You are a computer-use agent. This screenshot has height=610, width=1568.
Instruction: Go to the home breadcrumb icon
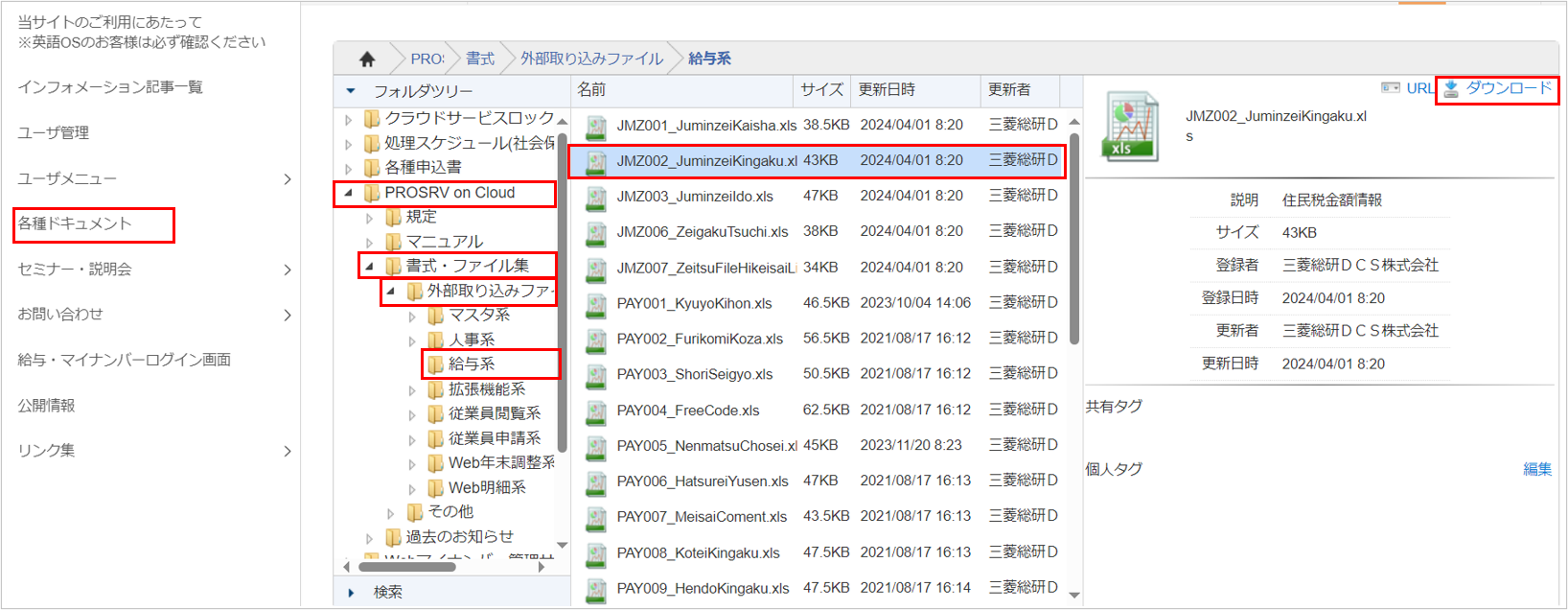pos(367,59)
